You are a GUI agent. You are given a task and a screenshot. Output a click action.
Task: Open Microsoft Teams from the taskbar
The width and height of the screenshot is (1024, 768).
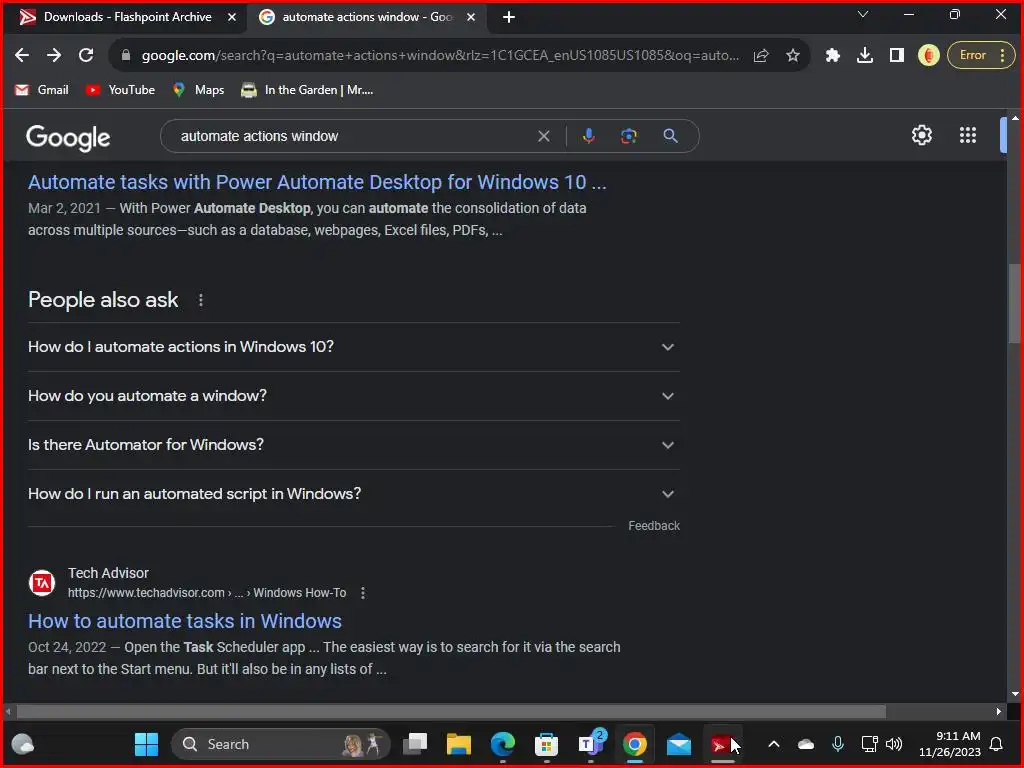(590, 744)
